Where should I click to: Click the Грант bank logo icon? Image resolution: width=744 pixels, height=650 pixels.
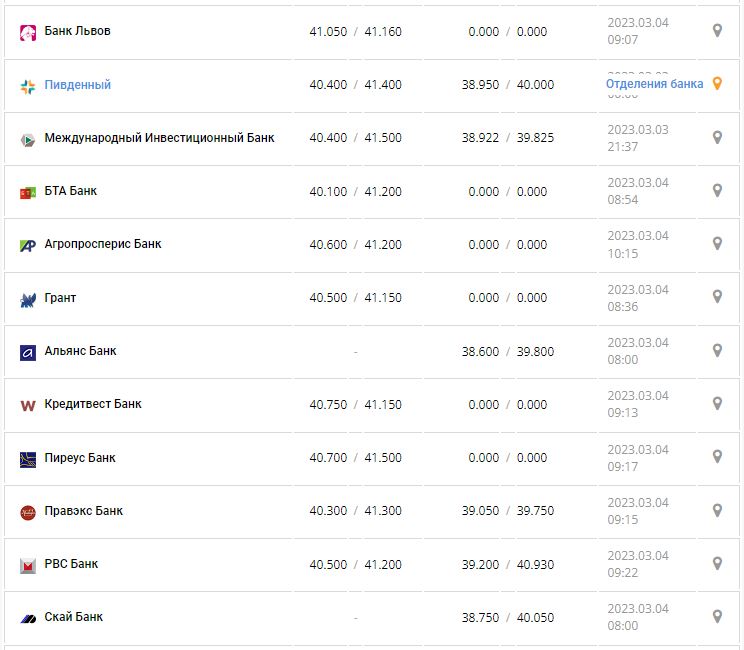pyautogui.click(x=28, y=299)
